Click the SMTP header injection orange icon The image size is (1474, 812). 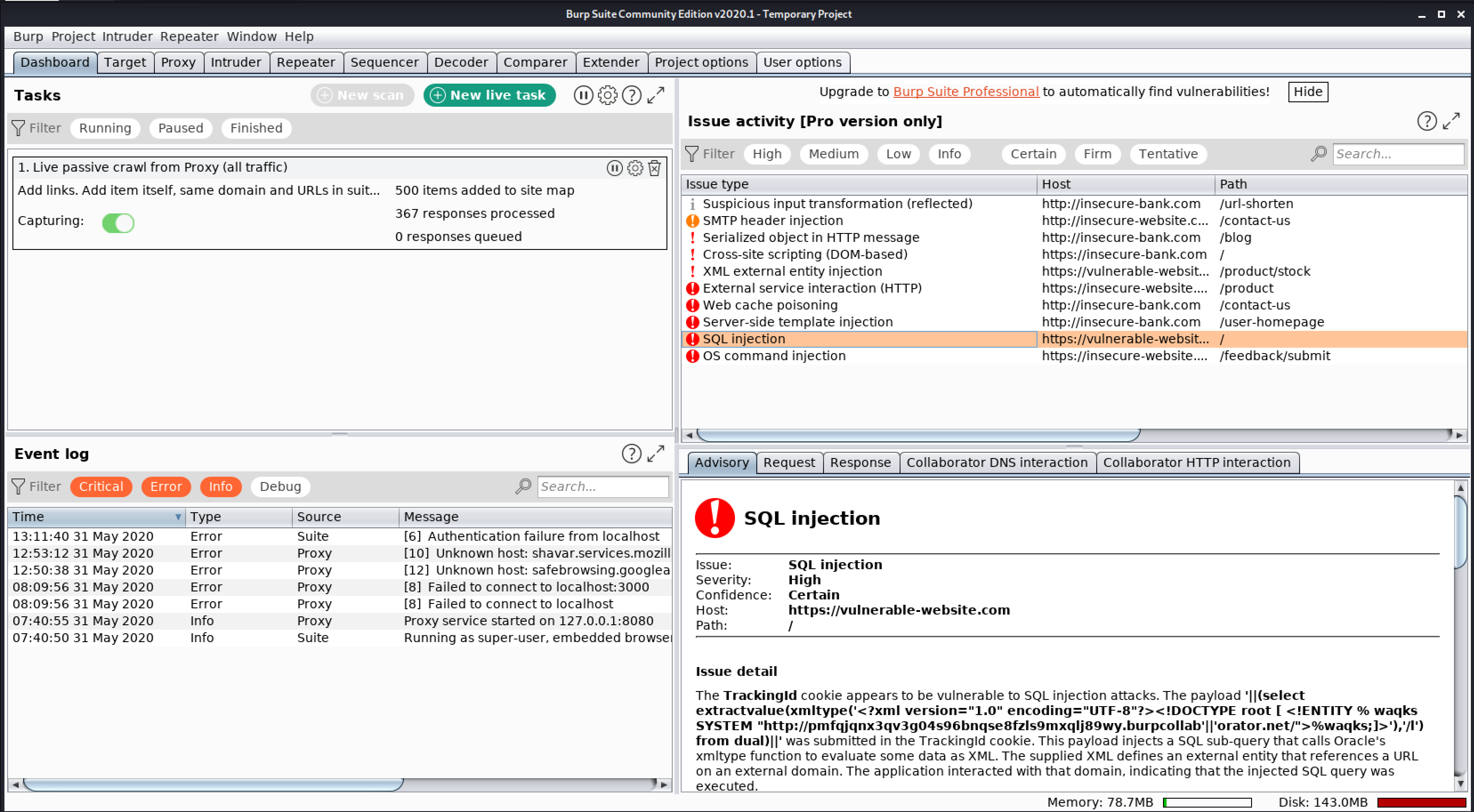click(692, 221)
